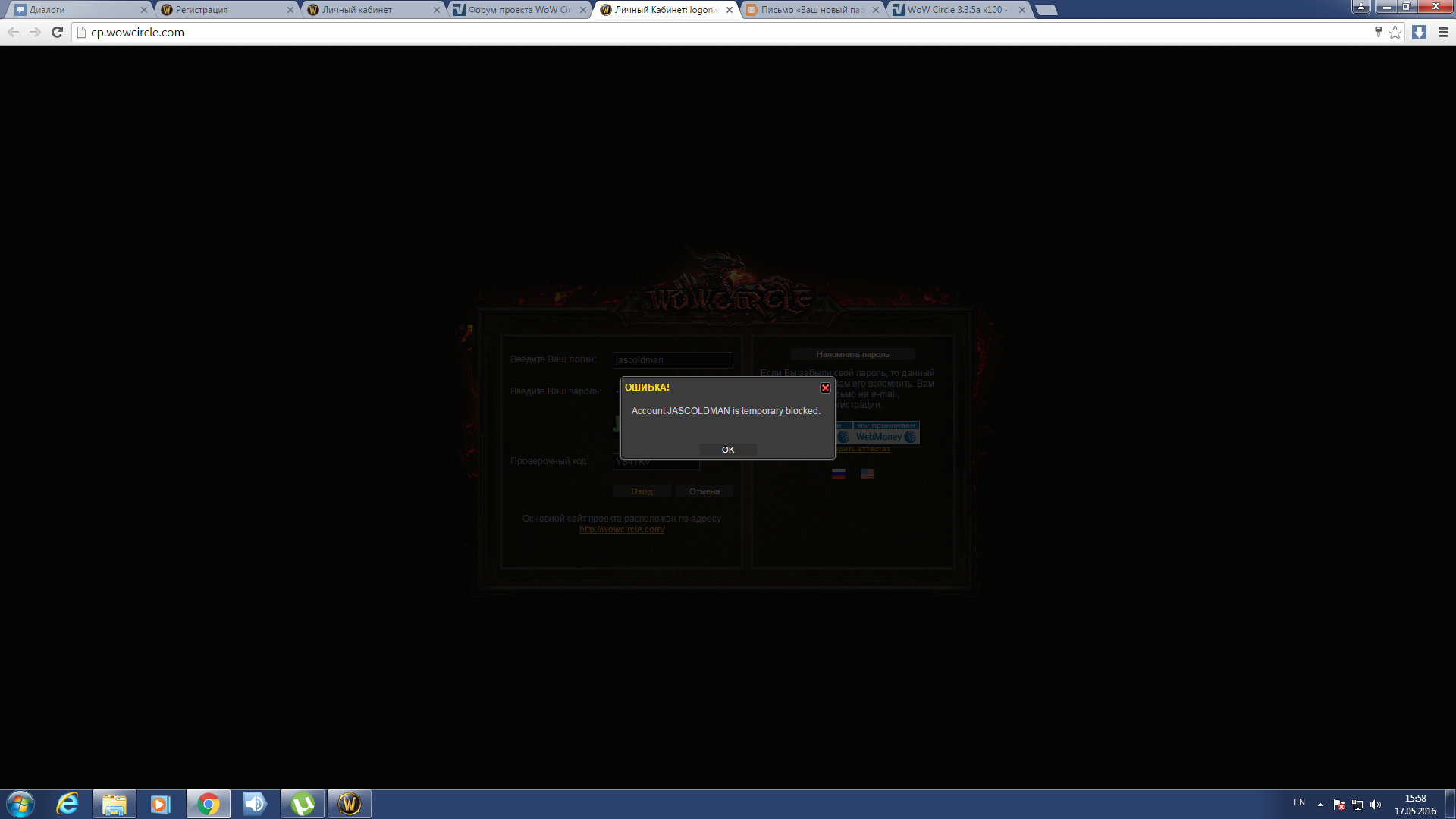Launch Internet Explorer from the taskbar
Screen dimensions: 1456x819
pyautogui.click(x=67, y=804)
